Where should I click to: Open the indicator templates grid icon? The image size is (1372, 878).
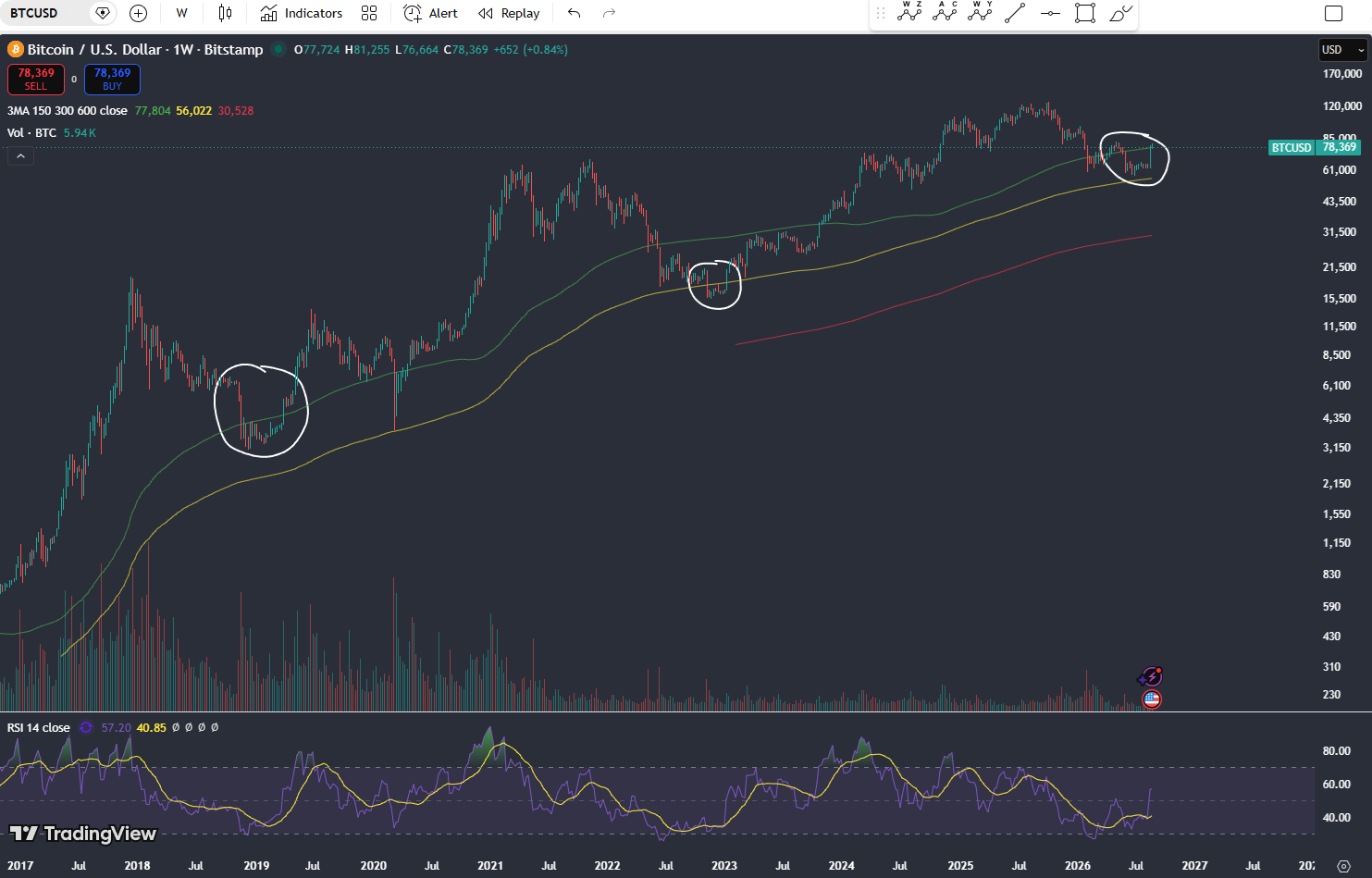(x=369, y=13)
